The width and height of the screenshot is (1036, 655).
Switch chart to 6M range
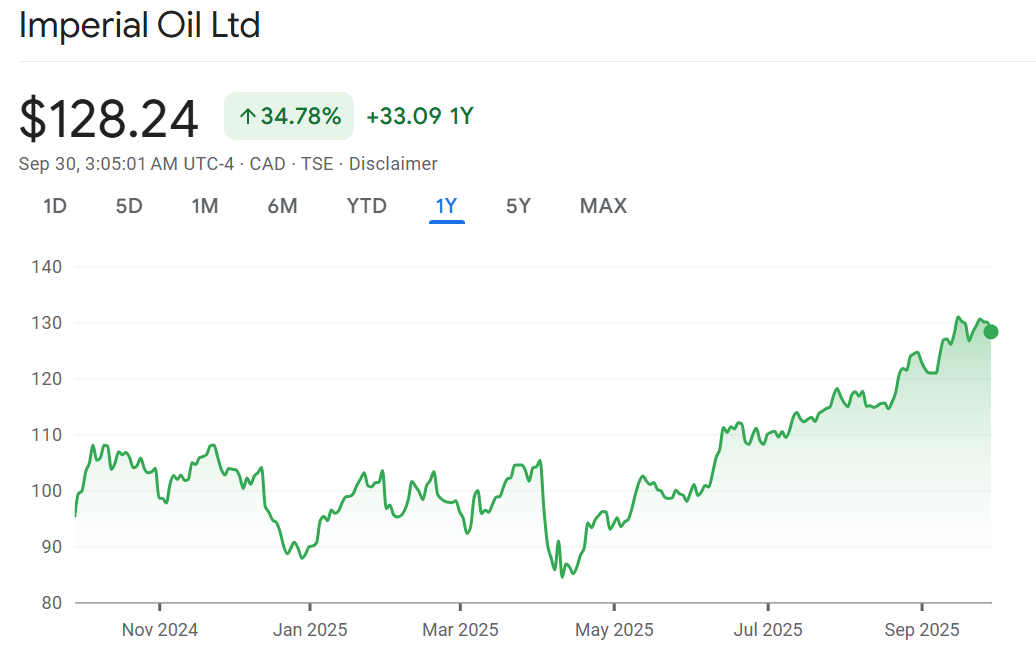click(282, 206)
